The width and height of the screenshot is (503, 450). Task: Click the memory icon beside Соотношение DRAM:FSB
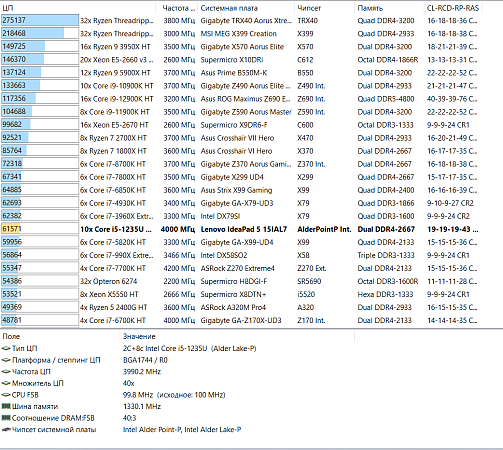click(x=6, y=418)
